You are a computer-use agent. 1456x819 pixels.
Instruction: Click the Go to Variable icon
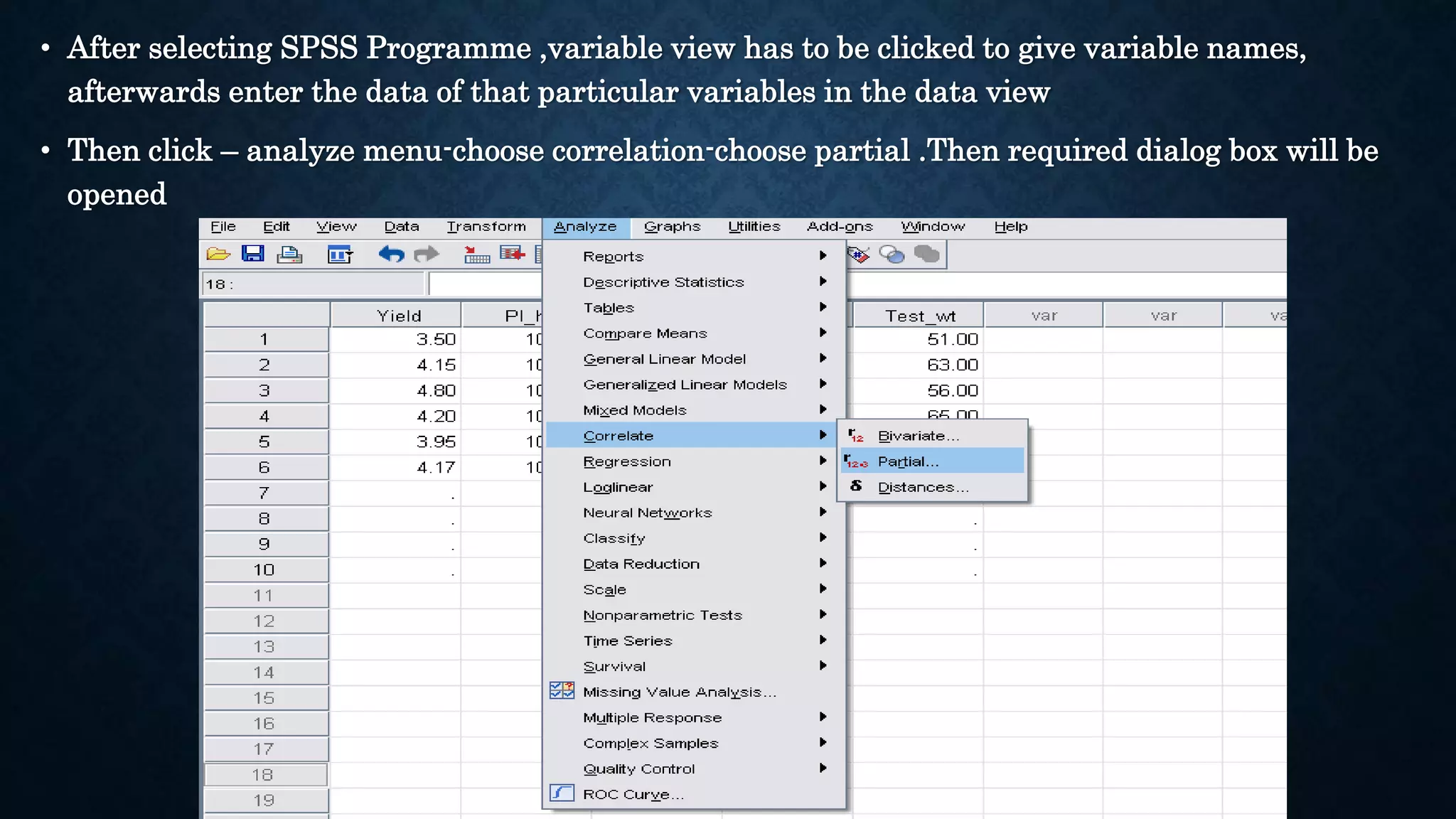click(x=512, y=253)
